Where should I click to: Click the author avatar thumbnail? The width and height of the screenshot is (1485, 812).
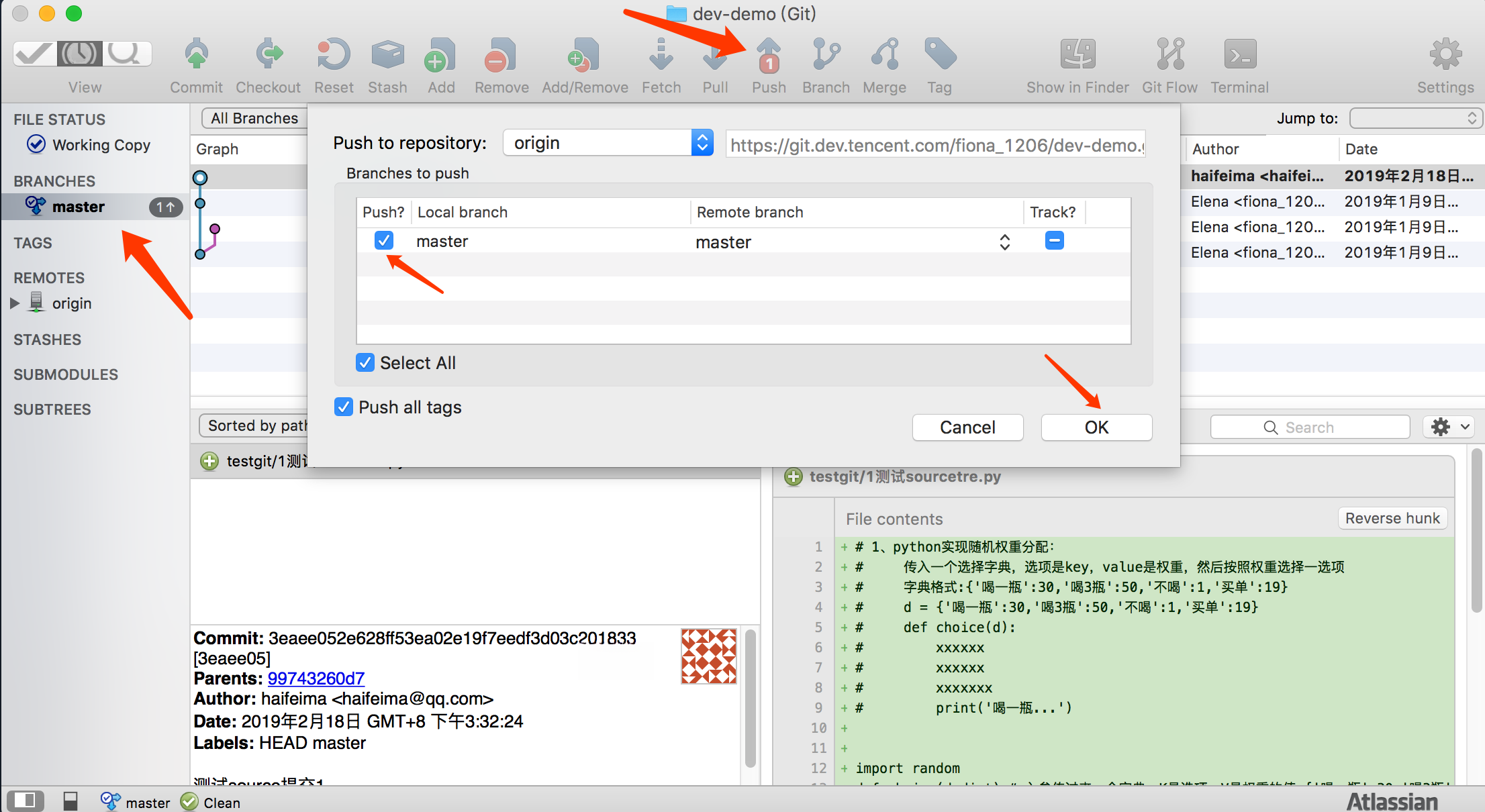(708, 656)
